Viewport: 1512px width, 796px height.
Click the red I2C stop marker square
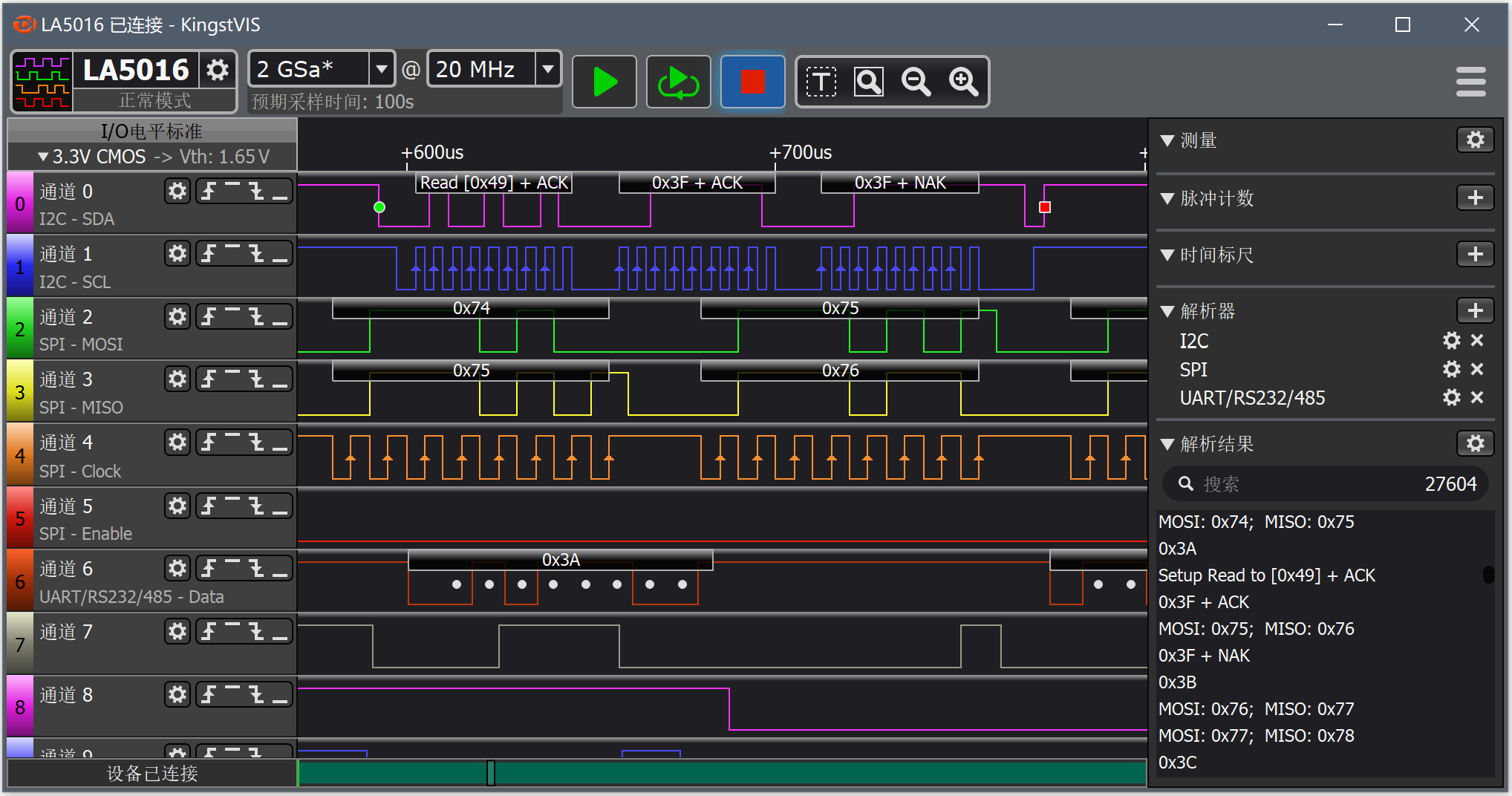point(1045,207)
